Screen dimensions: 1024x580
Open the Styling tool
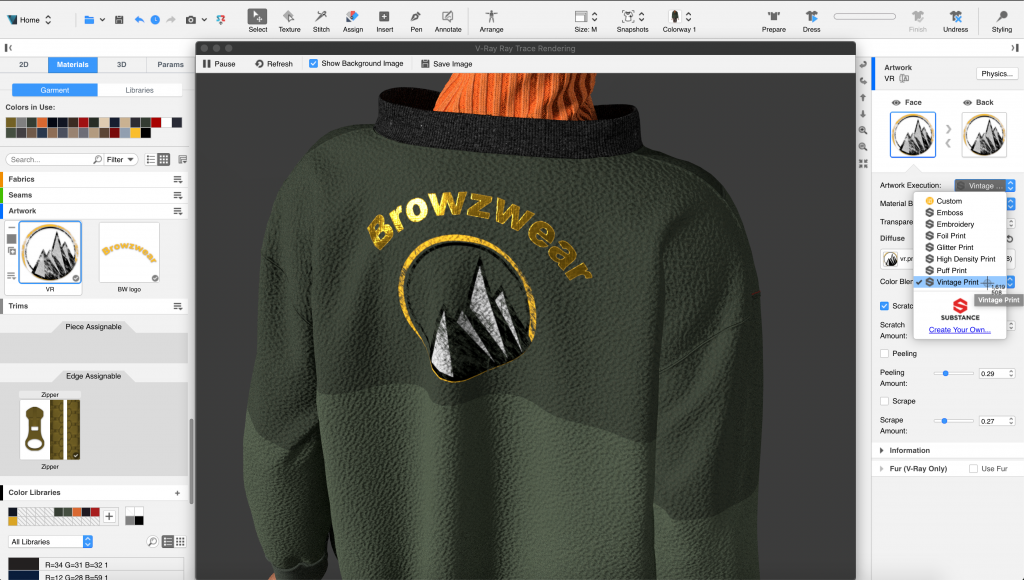coord(1001,16)
